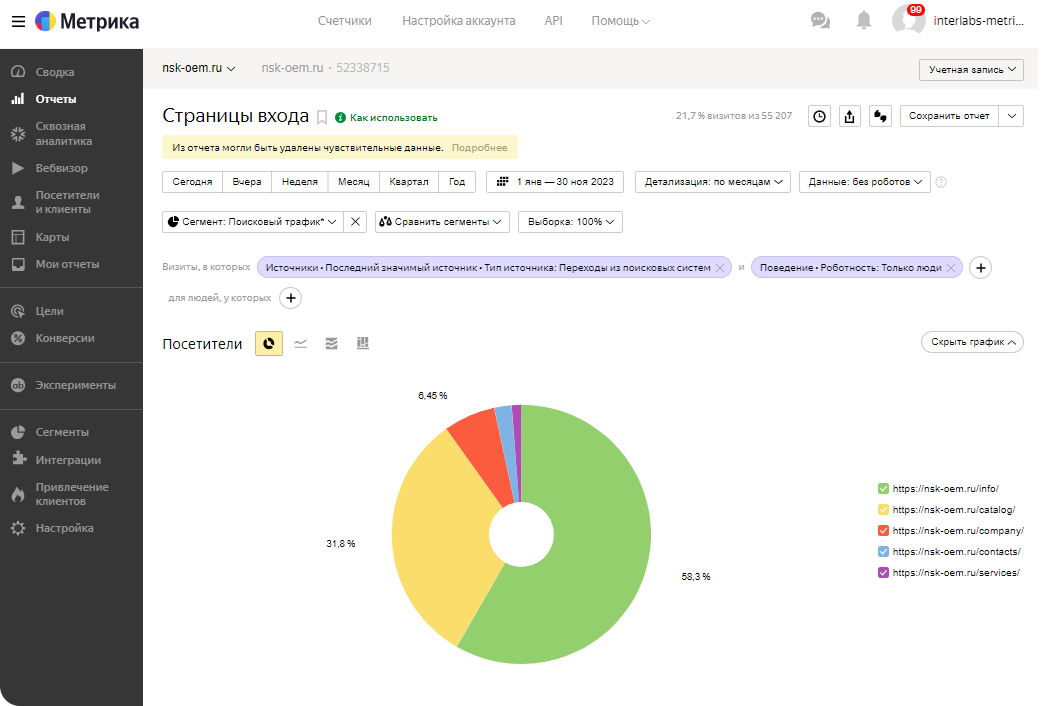Open the Учетная запись dropdown
1061x706 pixels.
pos(971,70)
